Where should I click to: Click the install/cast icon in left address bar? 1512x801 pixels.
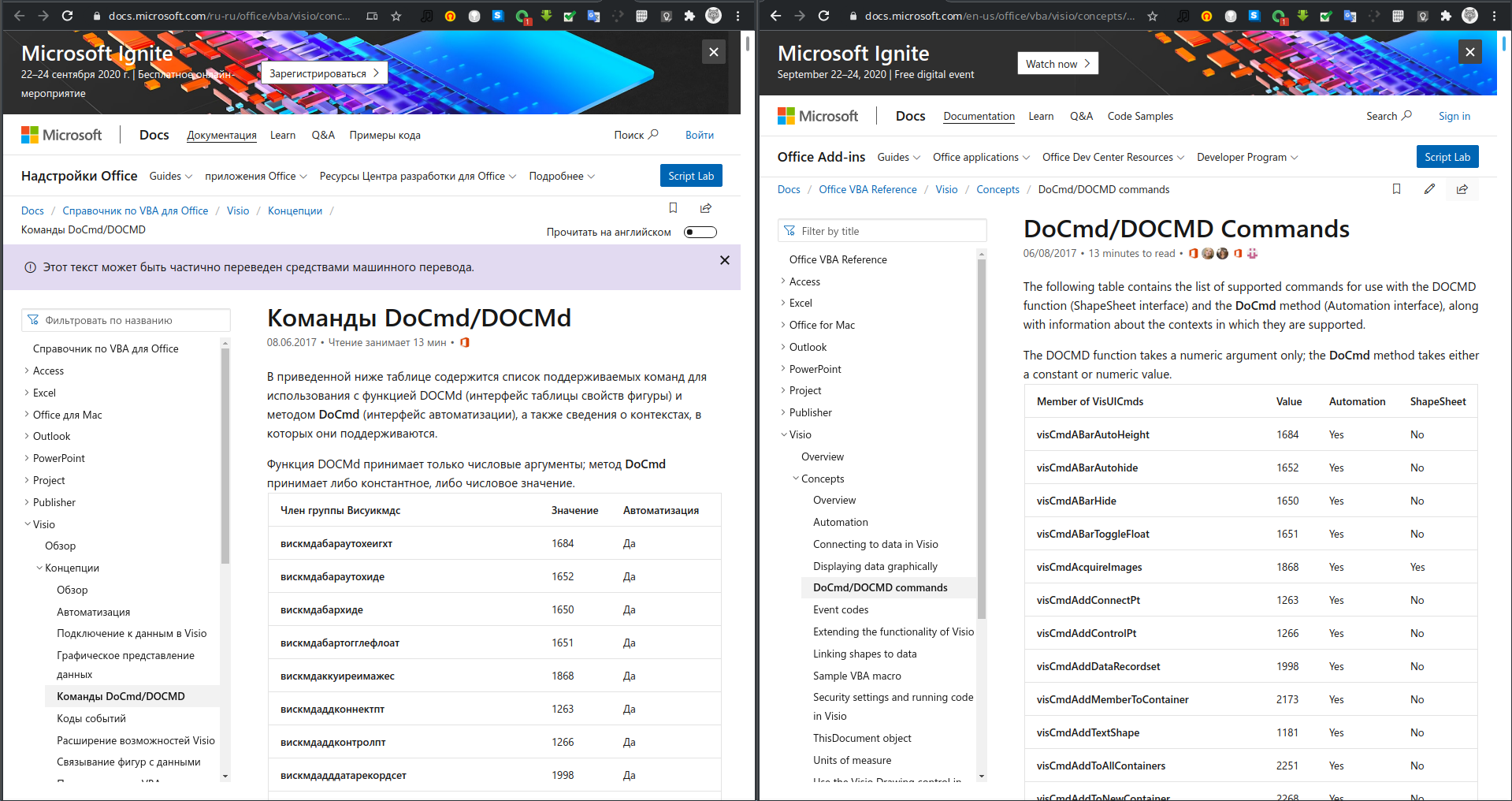click(x=372, y=16)
